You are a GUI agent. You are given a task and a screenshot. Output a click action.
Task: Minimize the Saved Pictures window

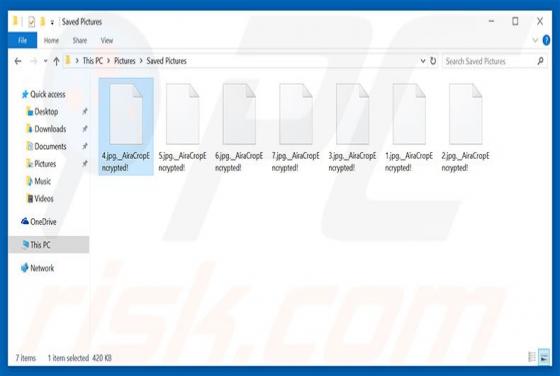click(491, 21)
